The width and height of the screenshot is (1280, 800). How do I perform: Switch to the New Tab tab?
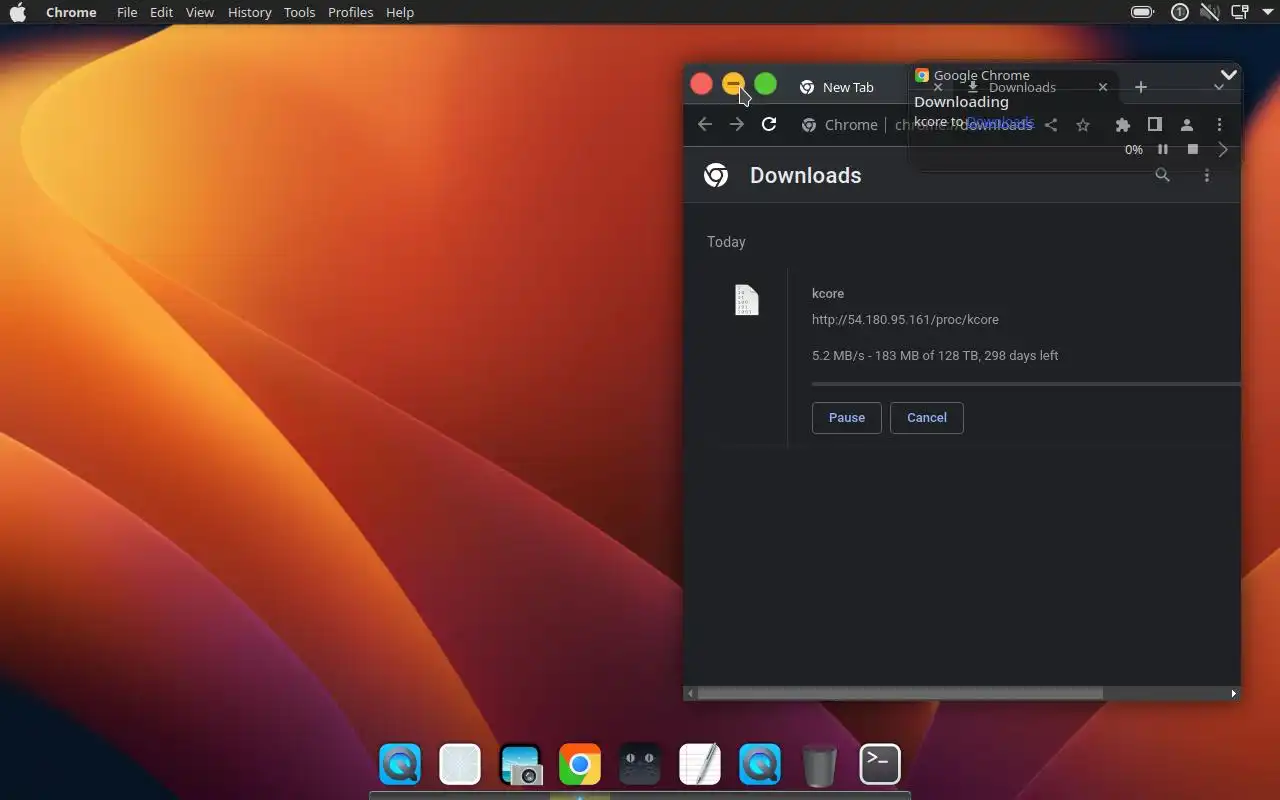click(x=848, y=87)
